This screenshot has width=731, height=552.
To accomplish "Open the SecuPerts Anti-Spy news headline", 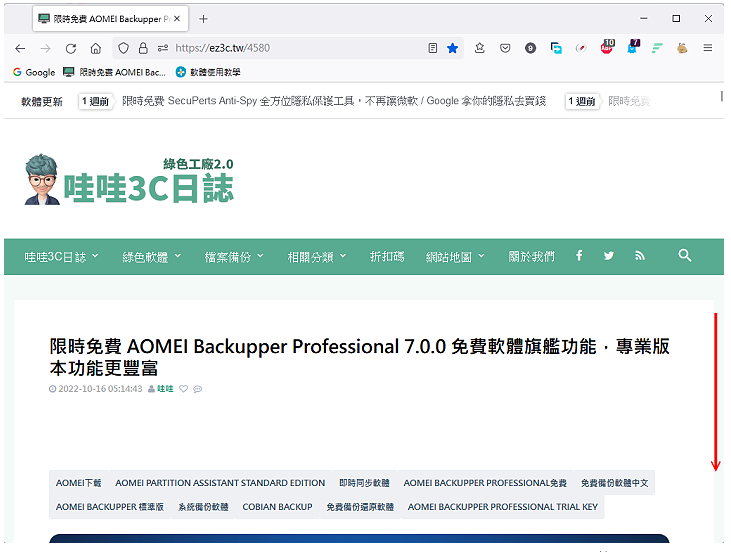I will pos(334,101).
